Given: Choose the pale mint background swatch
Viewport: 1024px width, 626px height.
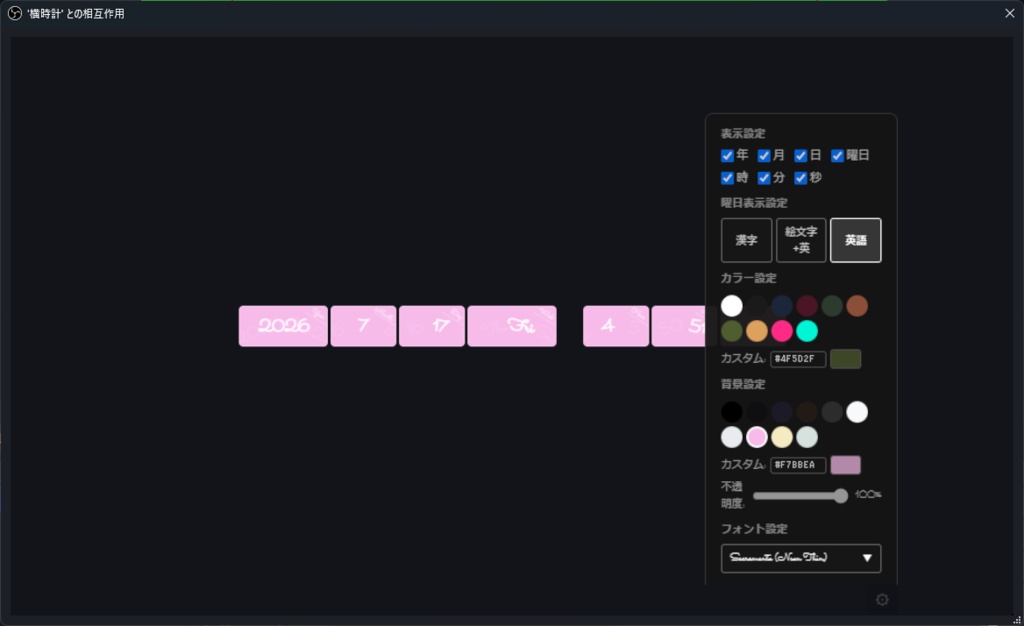Looking at the screenshot, I should [x=807, y=437].
